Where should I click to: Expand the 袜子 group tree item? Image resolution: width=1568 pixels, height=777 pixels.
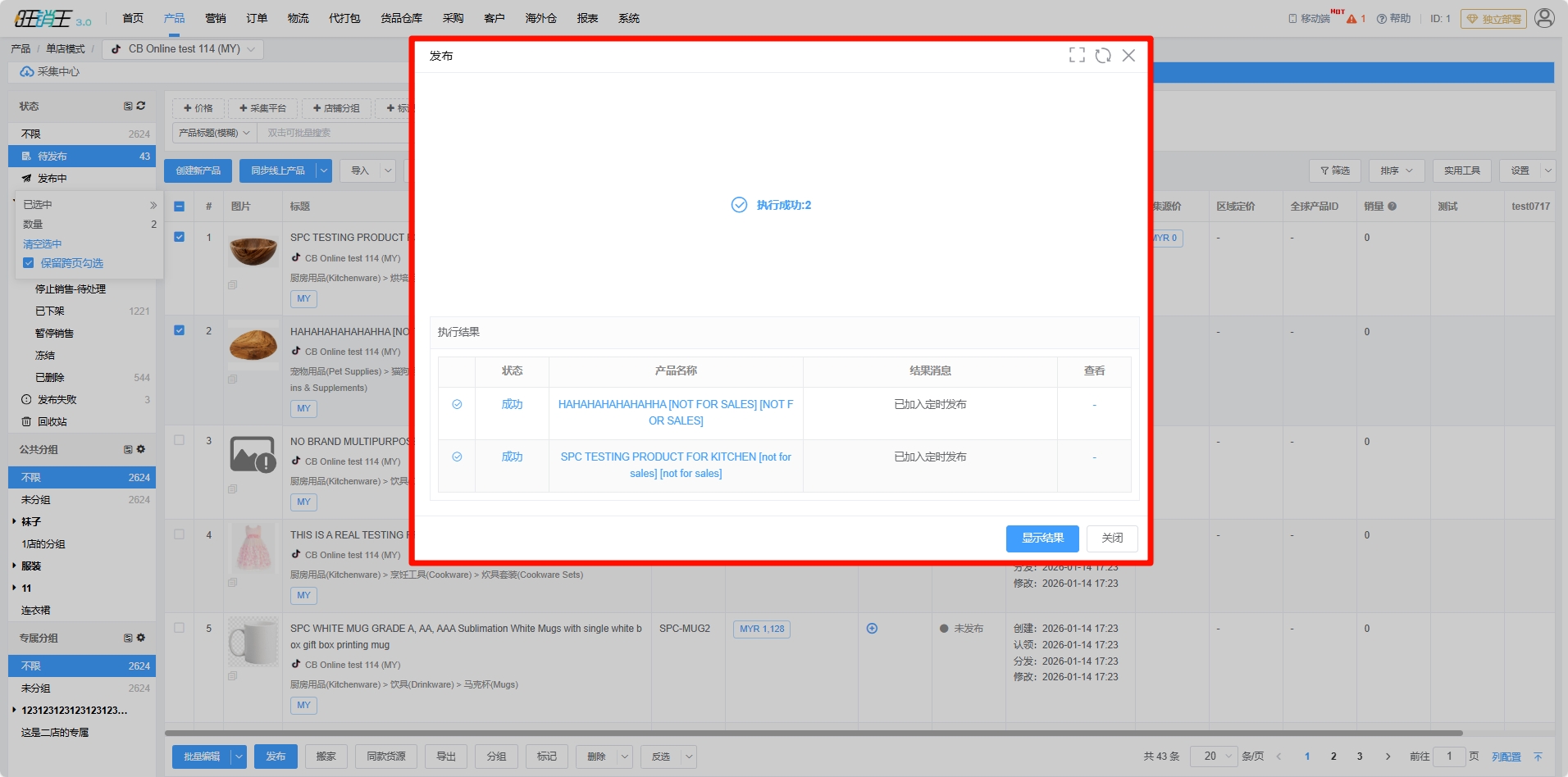pos(15,521)
